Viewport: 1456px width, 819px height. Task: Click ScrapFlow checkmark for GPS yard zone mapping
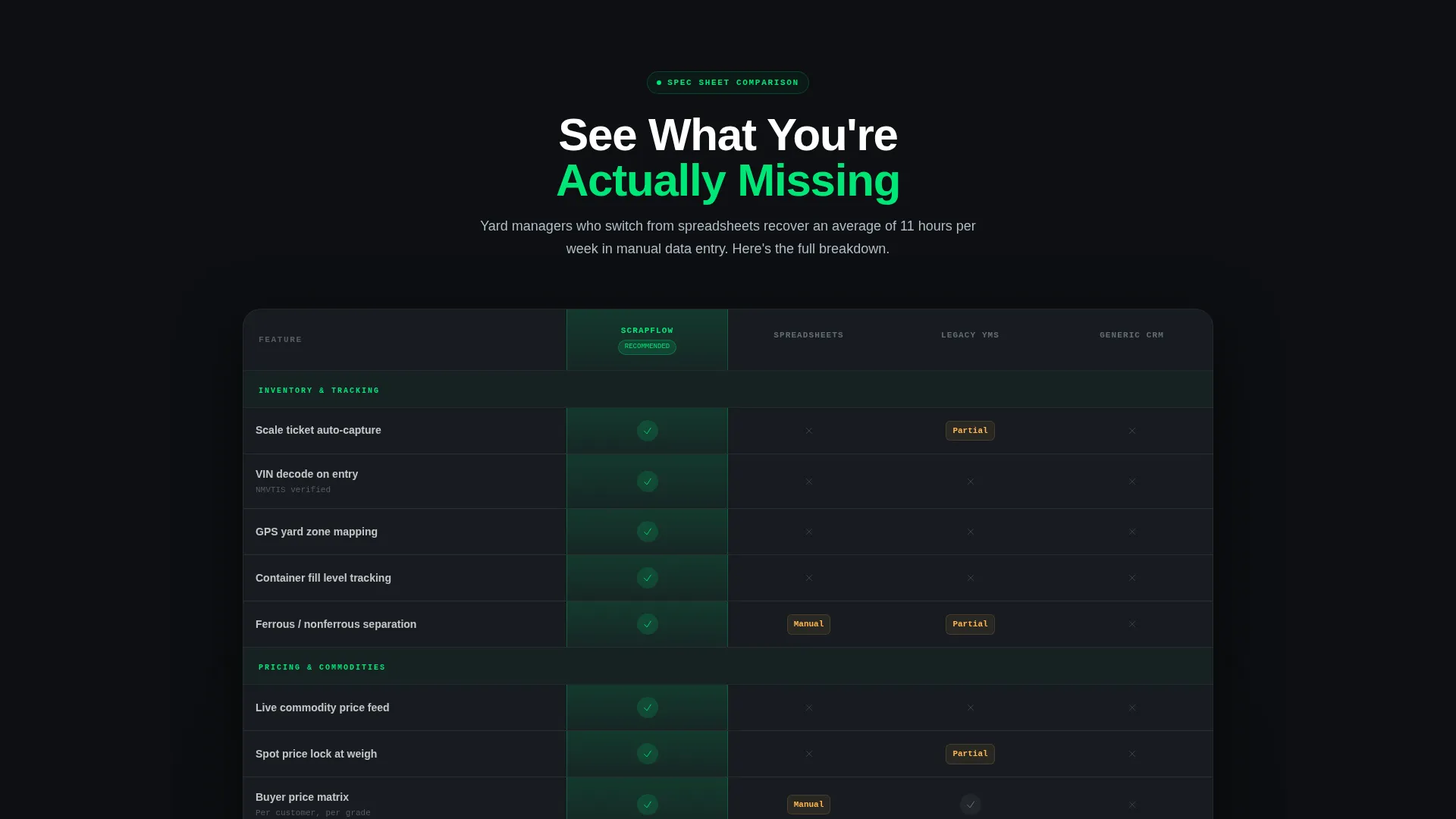(x=647, y=532)
